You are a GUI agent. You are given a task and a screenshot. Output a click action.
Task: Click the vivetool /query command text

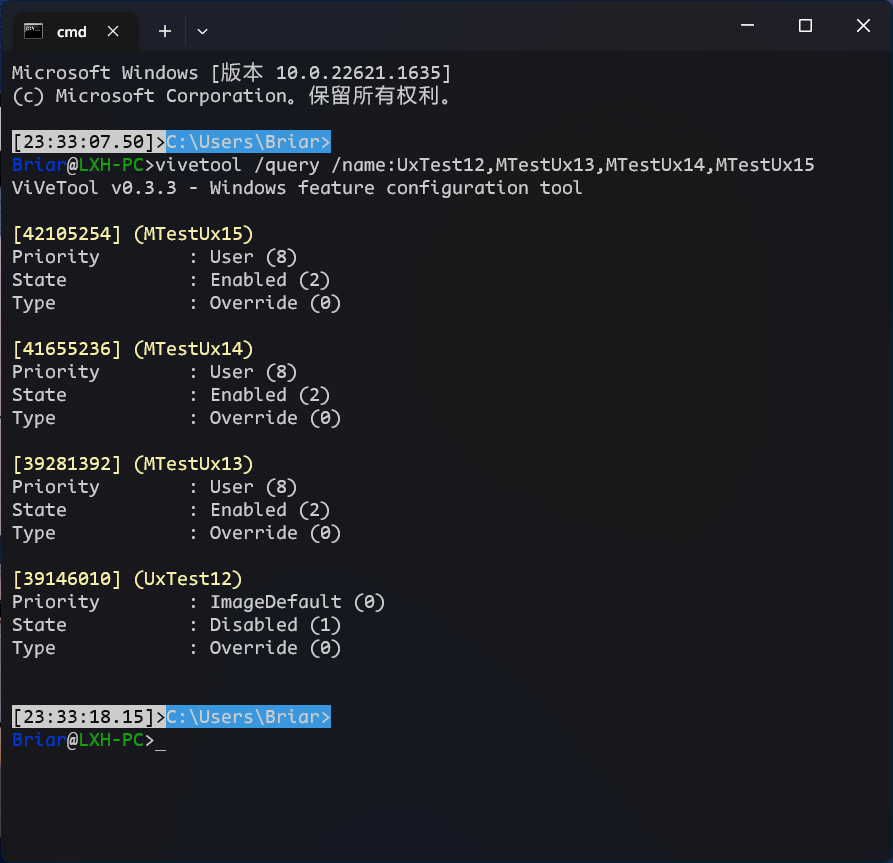[485, 165]
